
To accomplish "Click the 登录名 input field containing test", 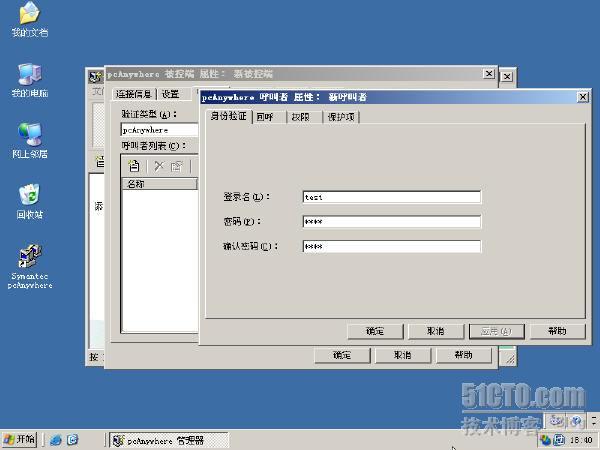I will [x=391, y=197].
